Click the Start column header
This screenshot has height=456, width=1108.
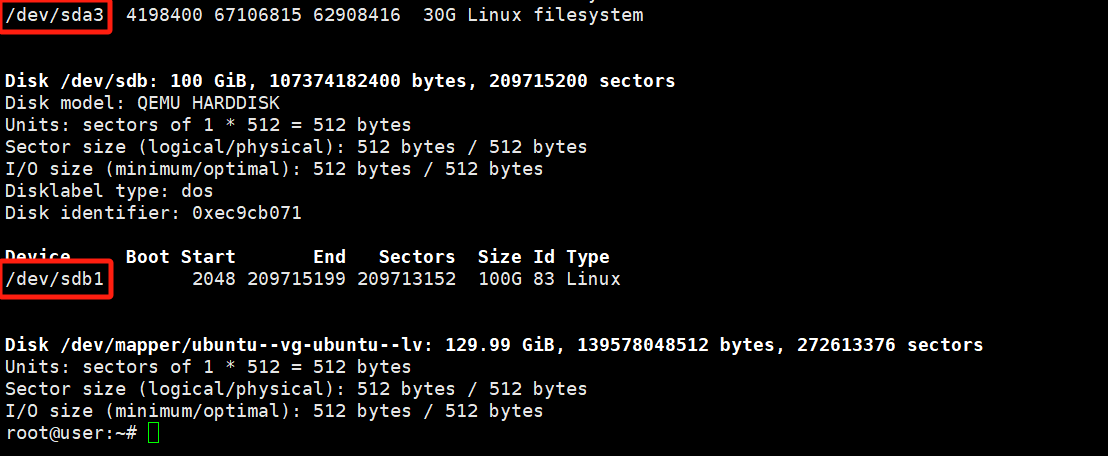point(208,257)
